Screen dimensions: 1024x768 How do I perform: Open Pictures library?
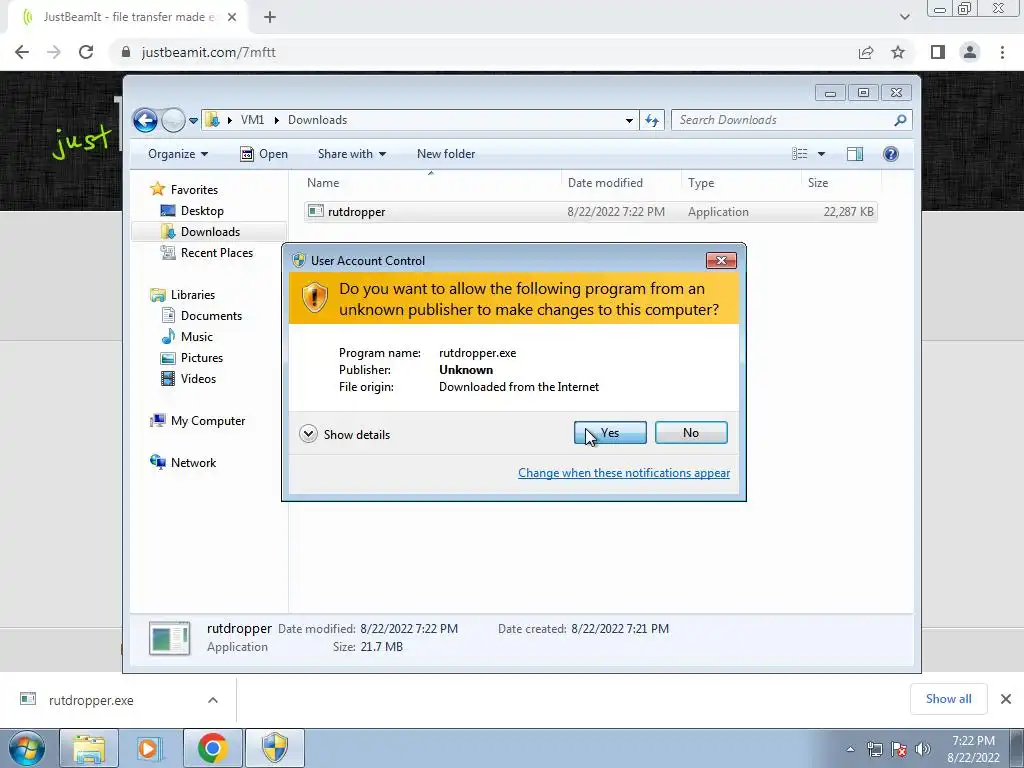(x=201, y=358)
